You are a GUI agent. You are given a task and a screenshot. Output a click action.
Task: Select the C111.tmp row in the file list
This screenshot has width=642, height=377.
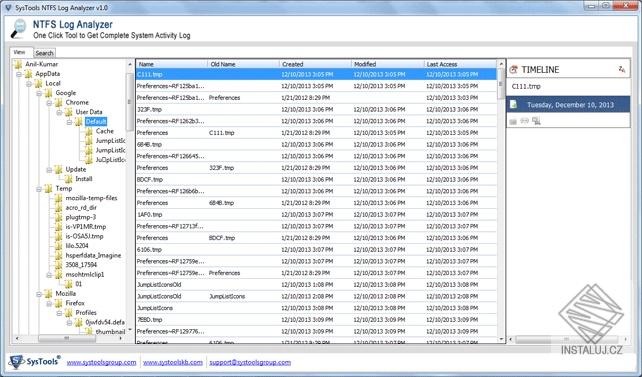click(x=316, y=74)
